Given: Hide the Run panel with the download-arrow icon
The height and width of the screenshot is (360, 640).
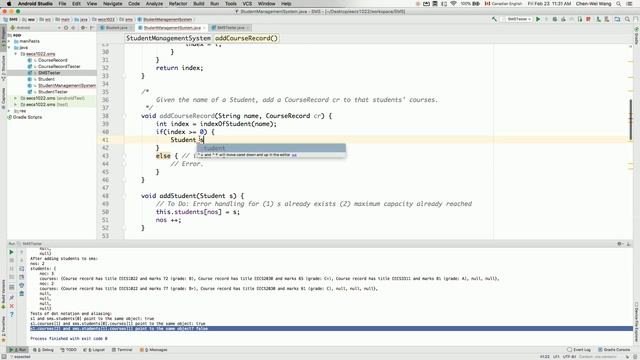Looking at the screenshot, I should [629, 244].
